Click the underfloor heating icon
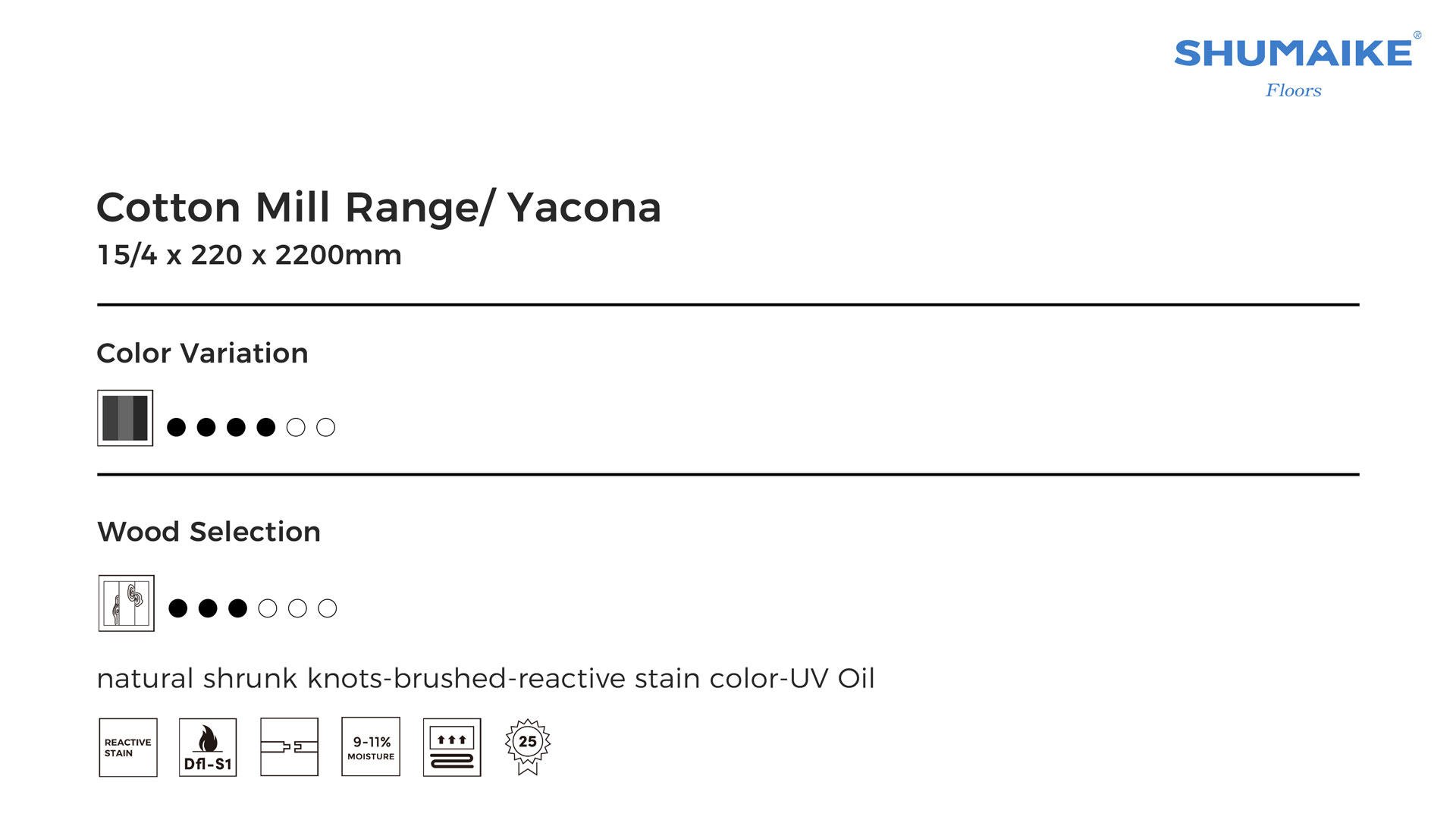This screenshot has width=1456, height=820. pyautogui.click(x=452, y=747)
